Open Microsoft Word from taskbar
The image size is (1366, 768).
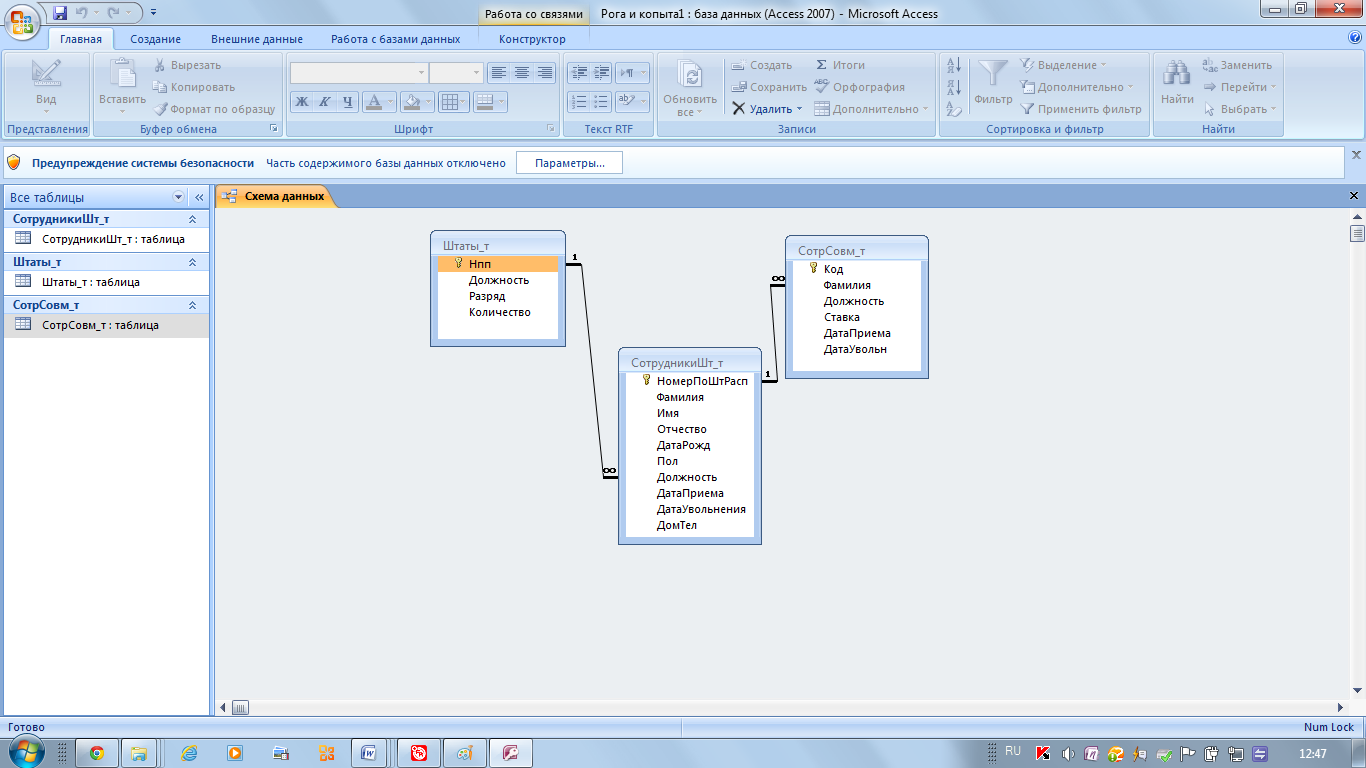tap(368, 753)
